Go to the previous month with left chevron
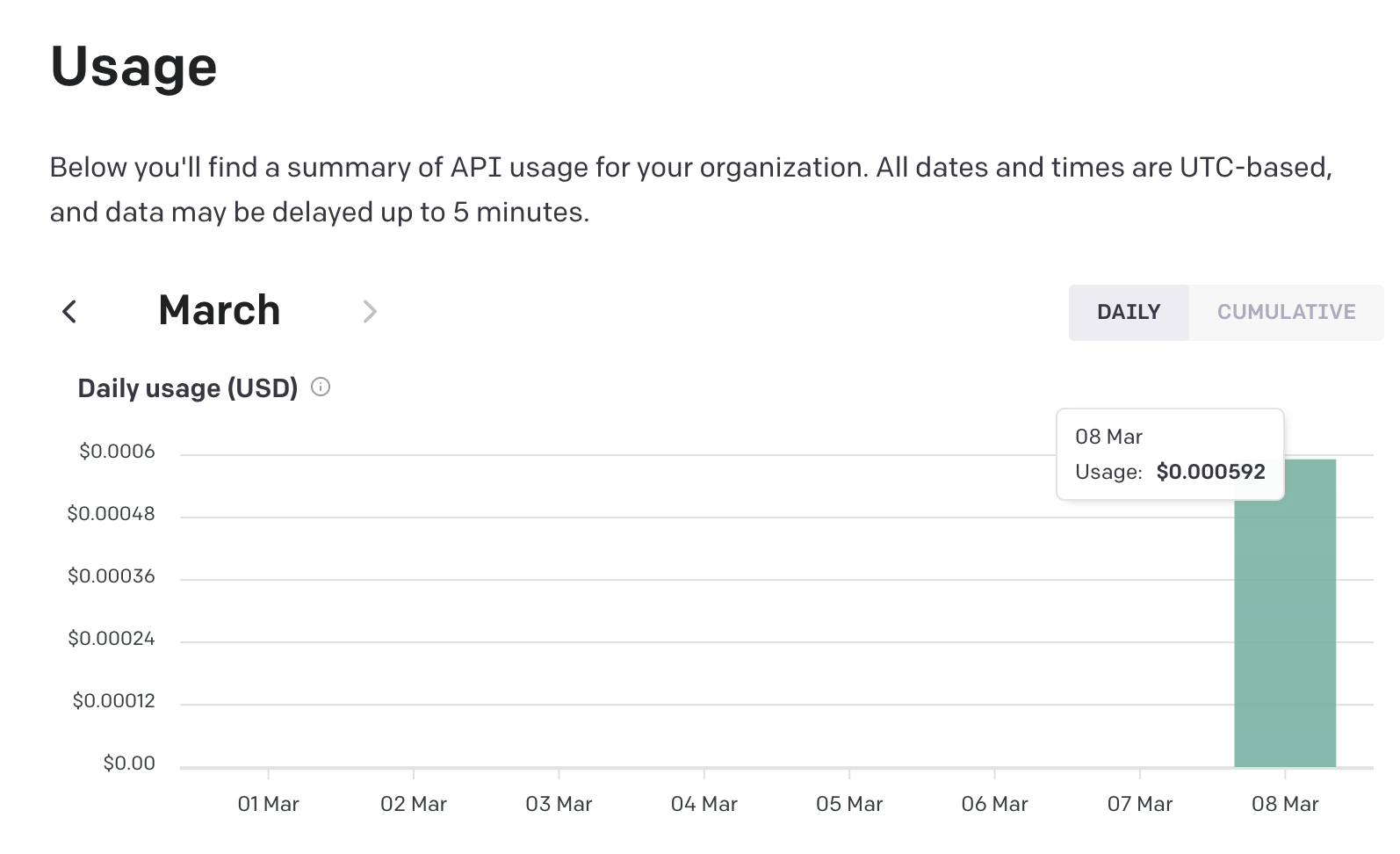Screen dimensions: 1400x854 [x=69, y=311]
